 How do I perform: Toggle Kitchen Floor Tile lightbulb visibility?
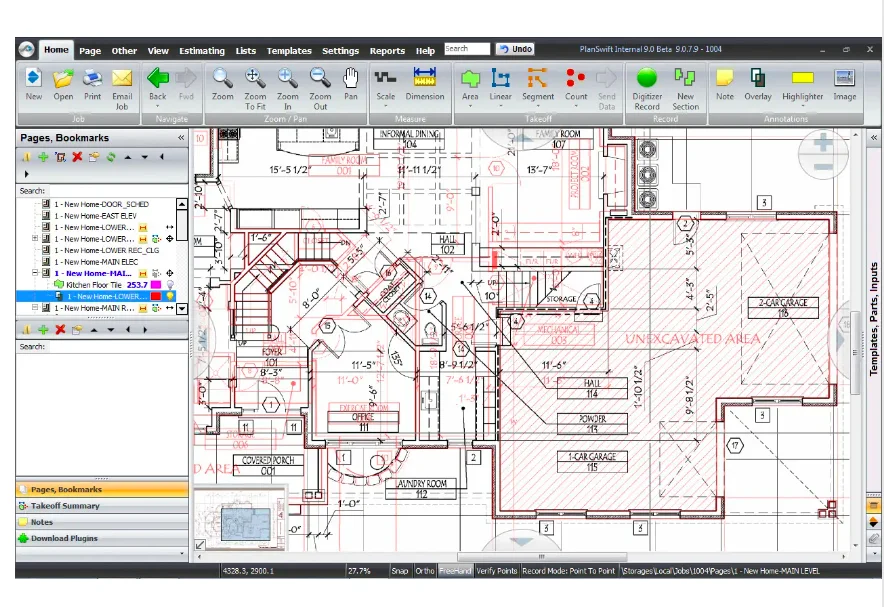pyautogui.click(x=171, y=285)
